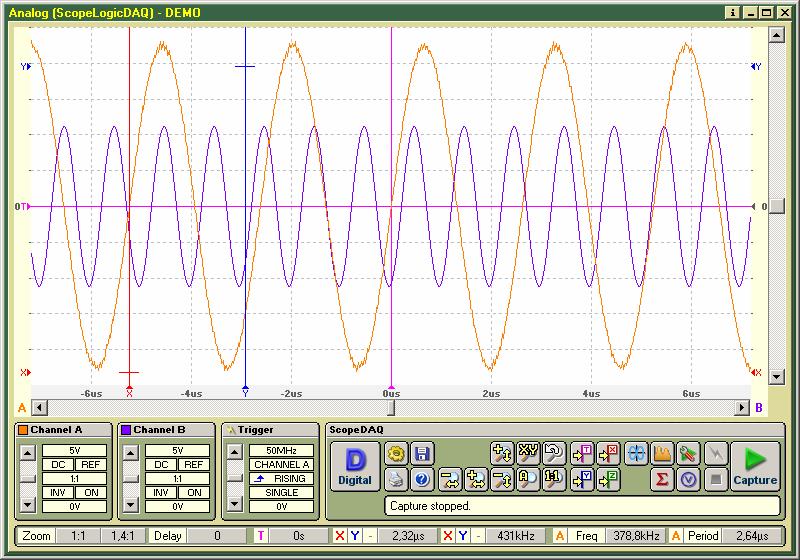Open measurements with the red Sigma icon
This screenshot has width=800, height=560.
[x=662, y=479]
